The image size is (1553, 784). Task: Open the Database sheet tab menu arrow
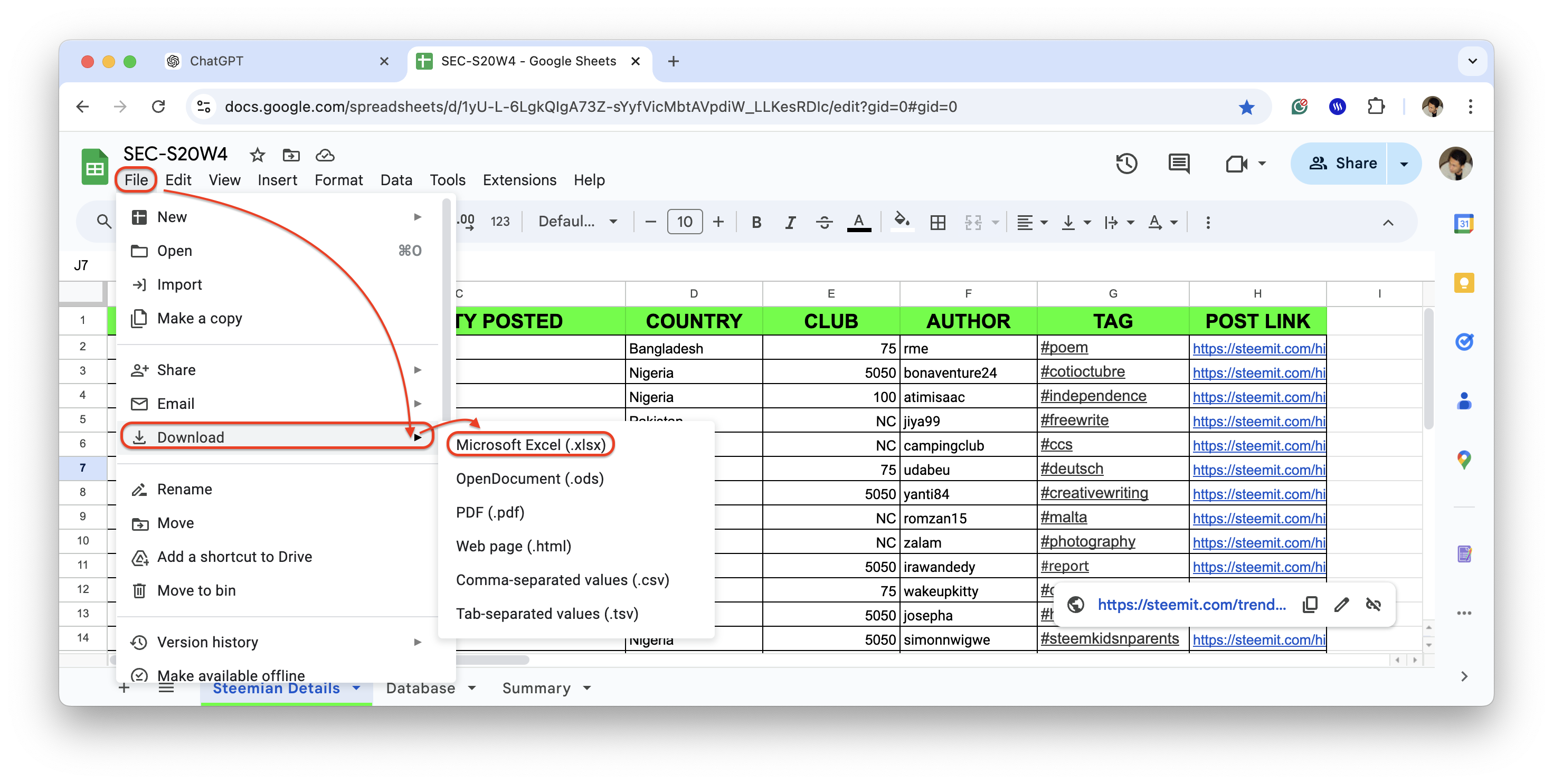click(x=472, y=688)
